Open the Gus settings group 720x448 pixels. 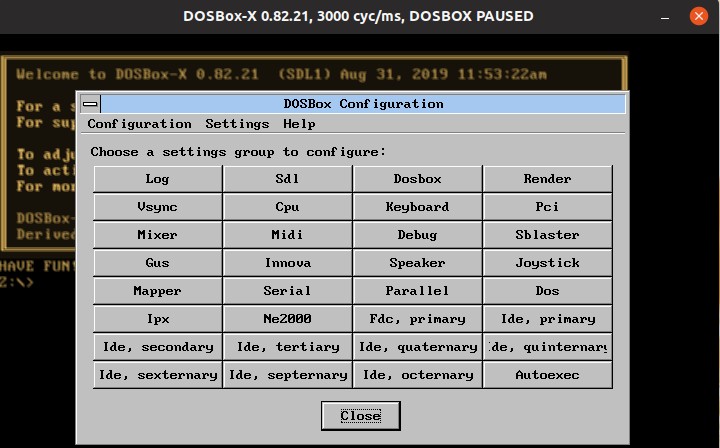point(158,263)
